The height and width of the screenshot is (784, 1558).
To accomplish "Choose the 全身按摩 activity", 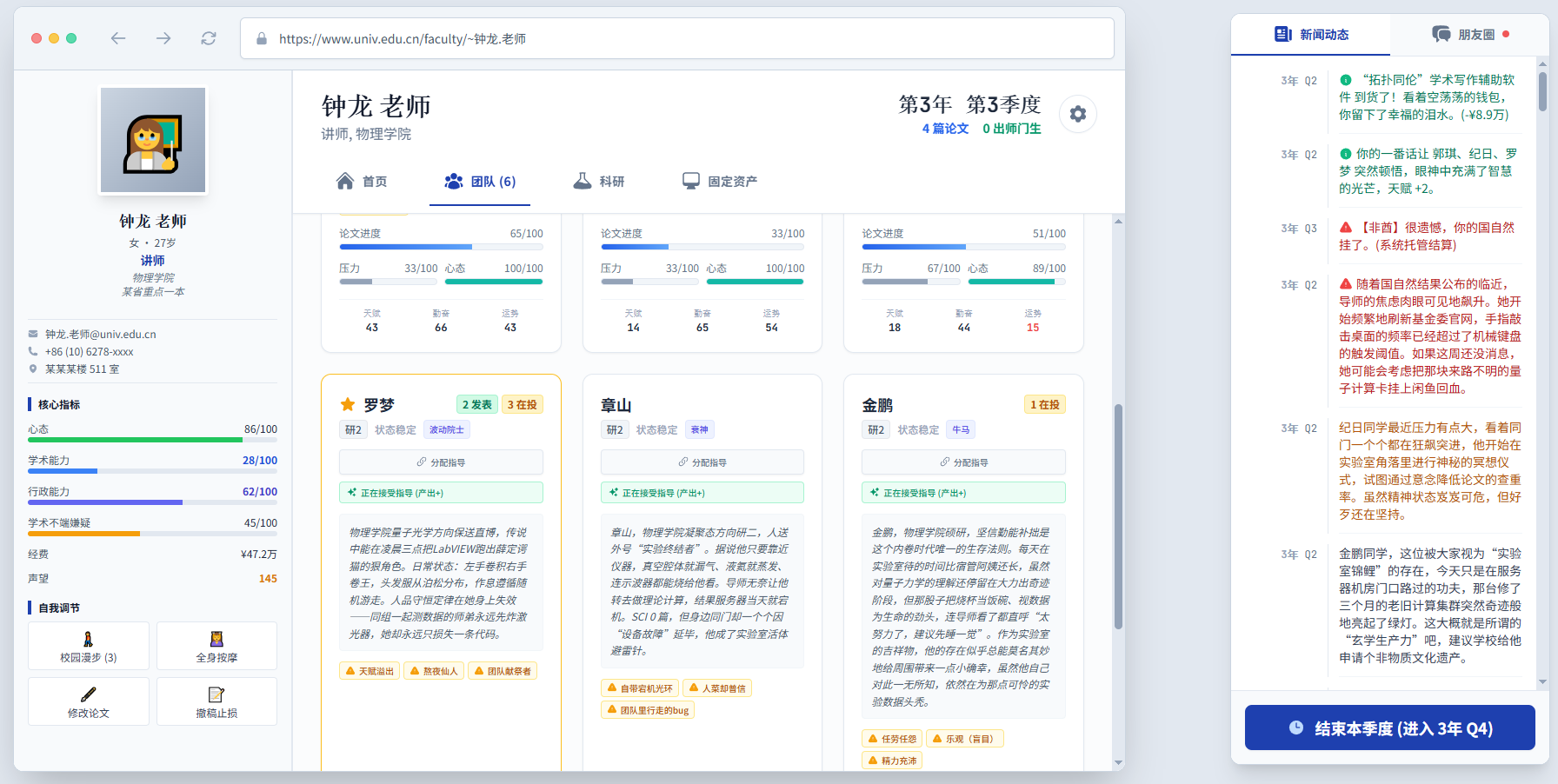I will pyautogui.click(x=216, y=646).
